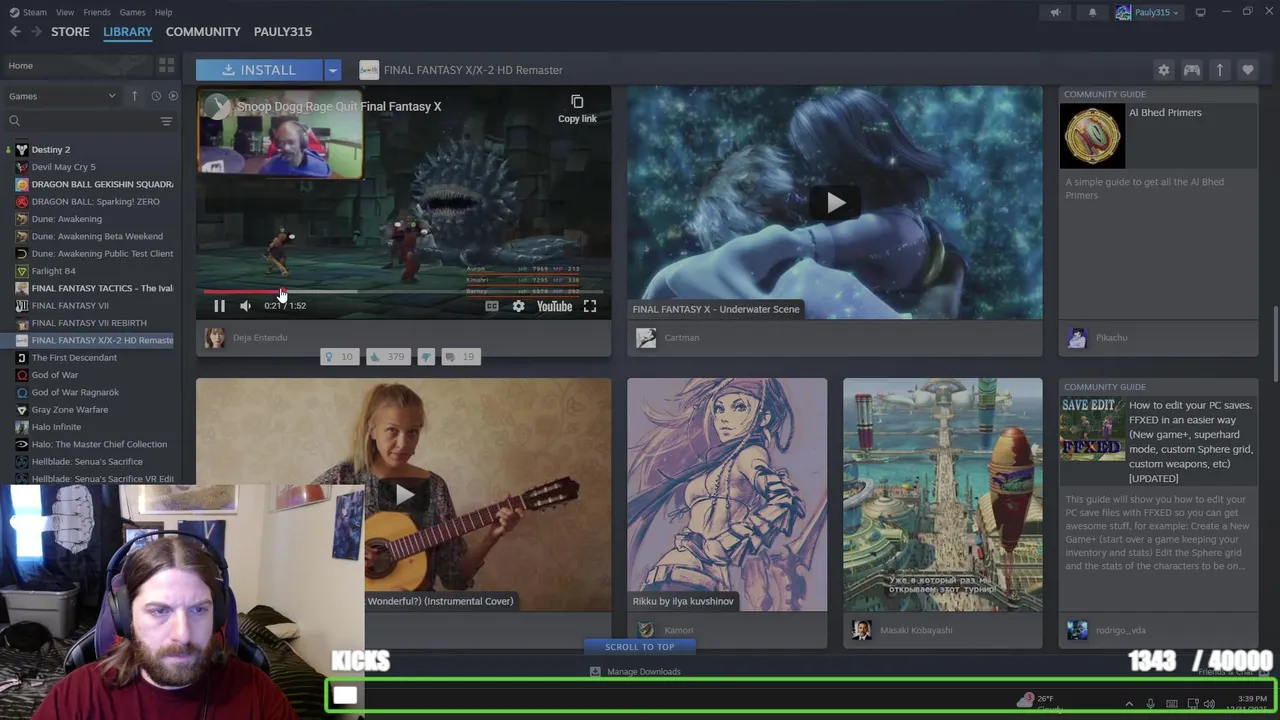This screenshot has height=720, width=1280.
Task: Toggle ready-to-play filter icon
Action: (x=173, y=96)
